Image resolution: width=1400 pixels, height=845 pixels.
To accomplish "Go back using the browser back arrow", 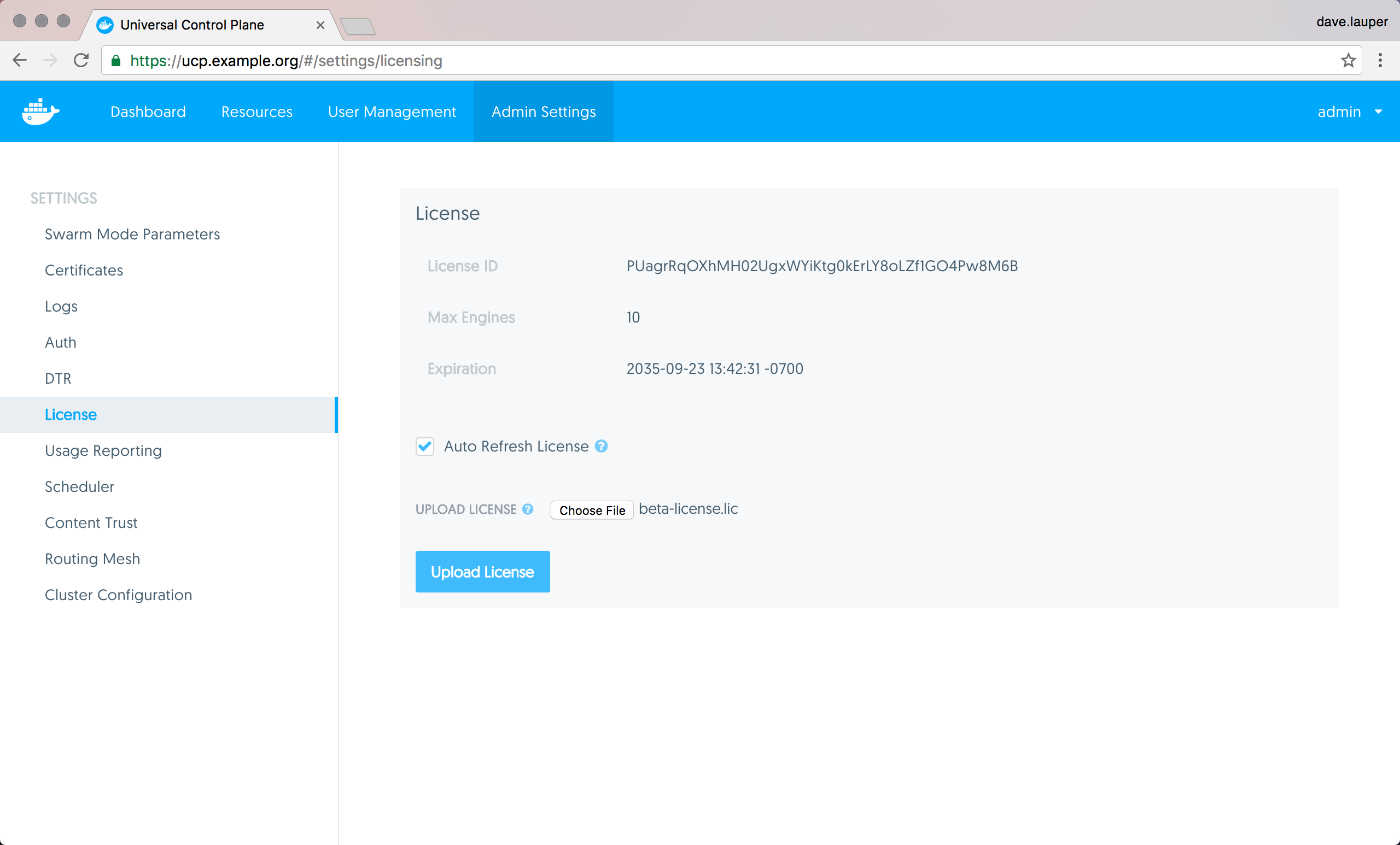I will point(20,60).
